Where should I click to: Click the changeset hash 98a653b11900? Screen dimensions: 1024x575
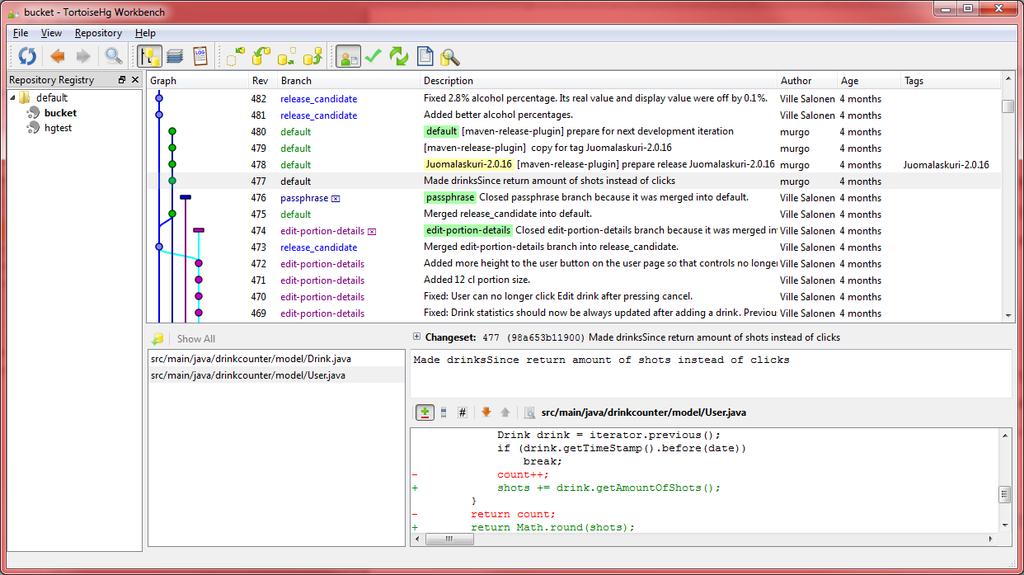point(546,338)
